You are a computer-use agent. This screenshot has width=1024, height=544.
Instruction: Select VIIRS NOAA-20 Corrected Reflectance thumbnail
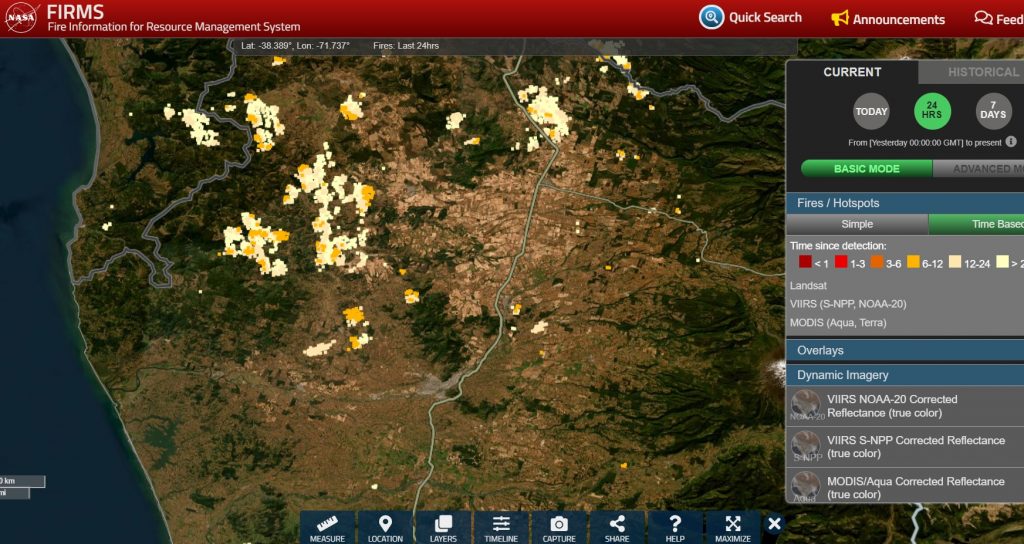pyautogui.click(x=806, y=405)
